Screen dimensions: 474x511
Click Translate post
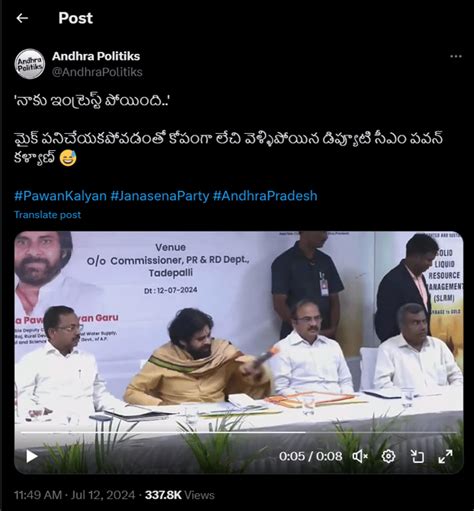click(x=47, y=215)
